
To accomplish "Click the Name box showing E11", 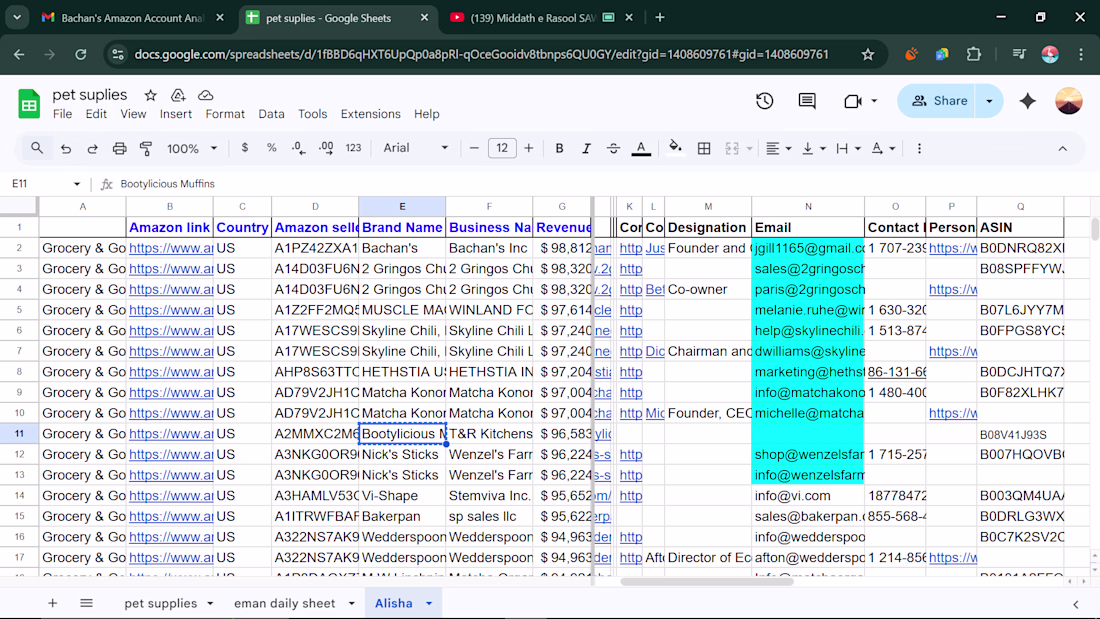I will [45, 184].
